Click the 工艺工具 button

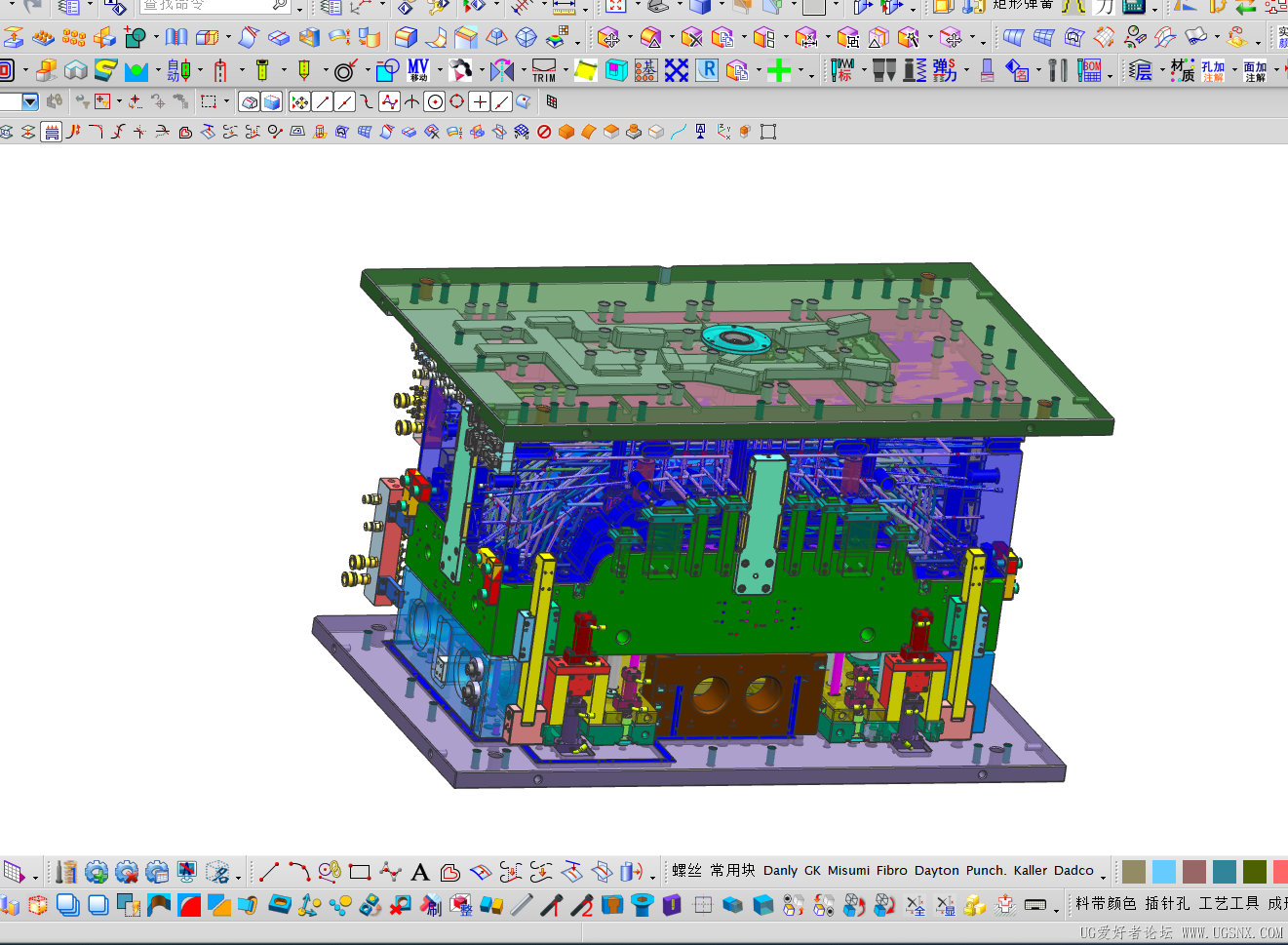[1229, 904]
